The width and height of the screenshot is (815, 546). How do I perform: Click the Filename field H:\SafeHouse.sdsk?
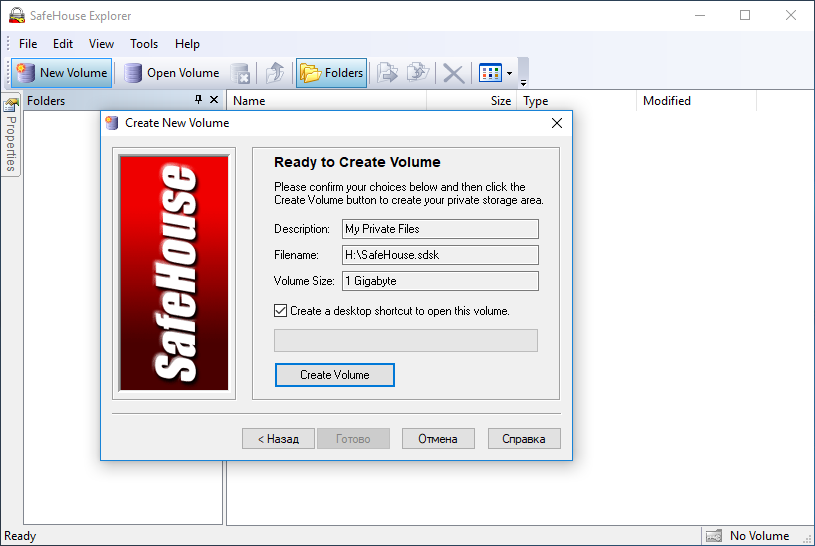(440, 255)
